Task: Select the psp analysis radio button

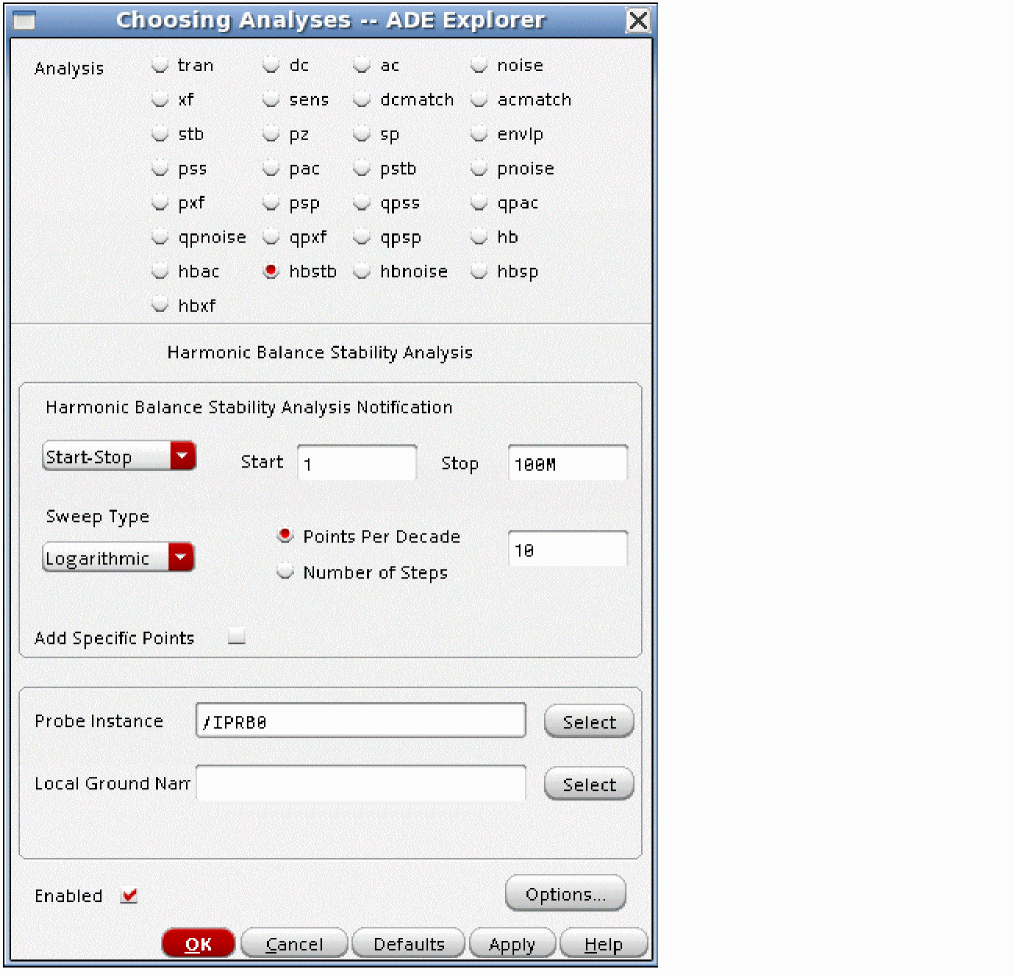Action: coord(271,203)
